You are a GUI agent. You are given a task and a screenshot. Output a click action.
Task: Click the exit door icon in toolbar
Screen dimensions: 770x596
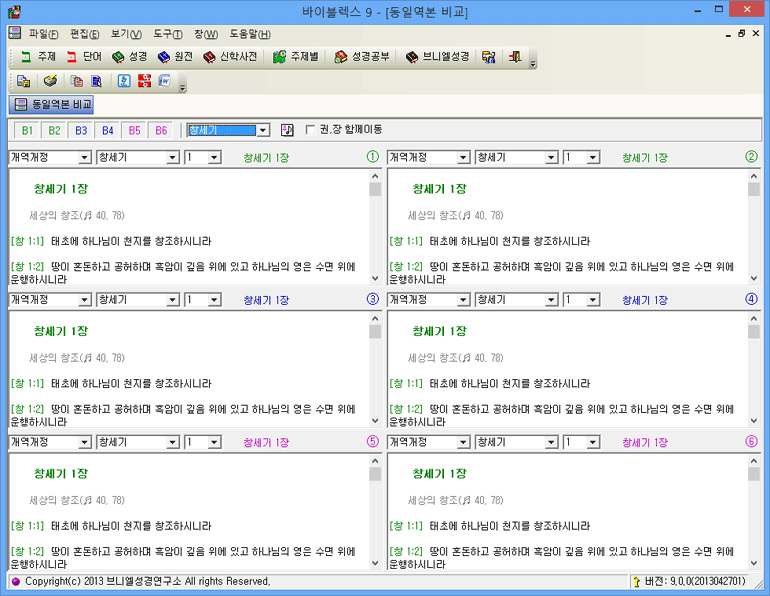515,57
